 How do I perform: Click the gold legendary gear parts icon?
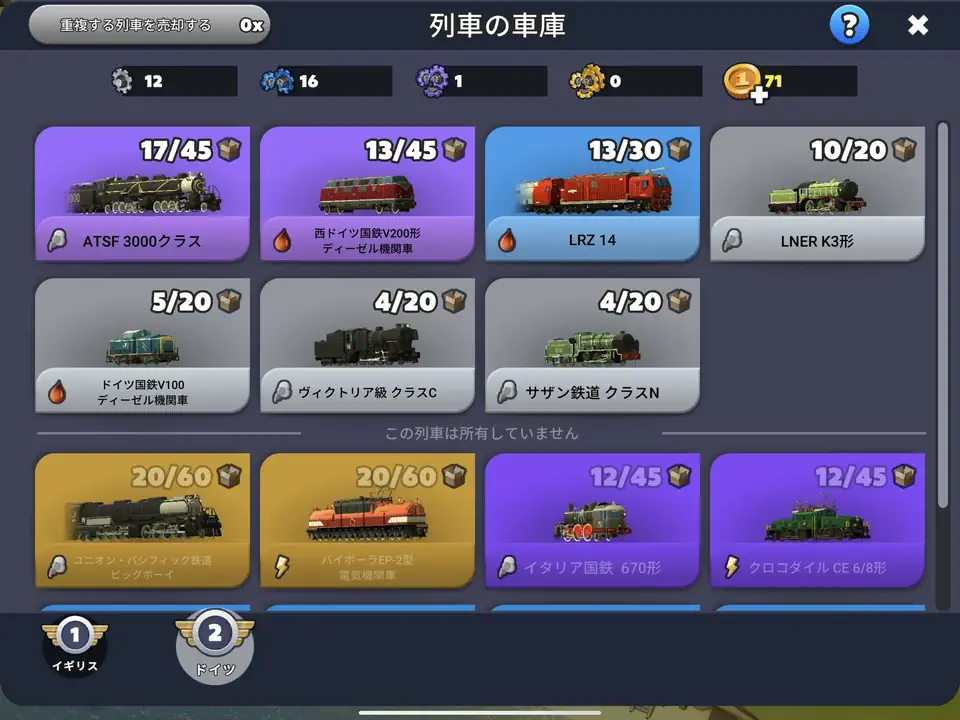(587, 81)
